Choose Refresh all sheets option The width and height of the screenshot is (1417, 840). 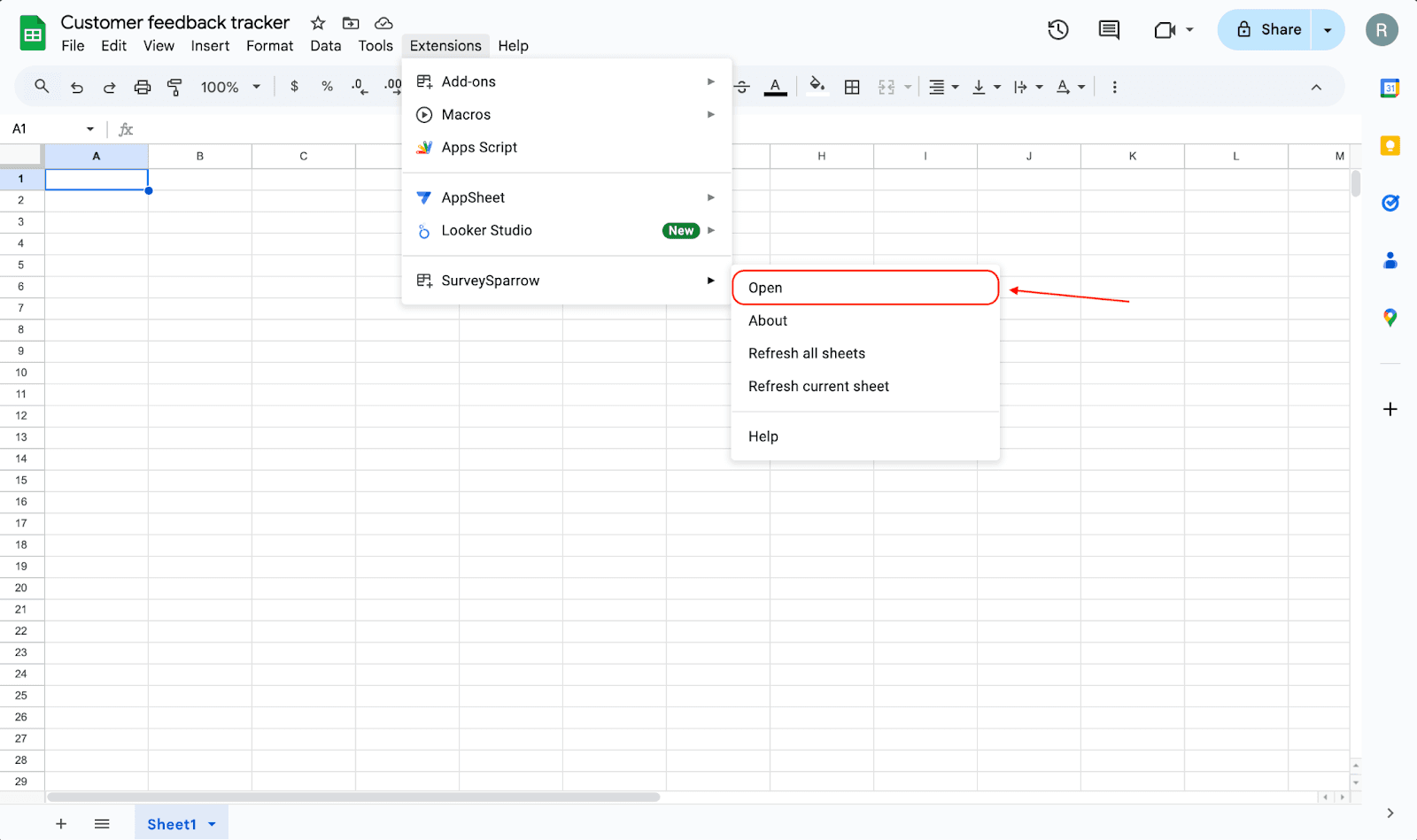click(x=807, y=353)
